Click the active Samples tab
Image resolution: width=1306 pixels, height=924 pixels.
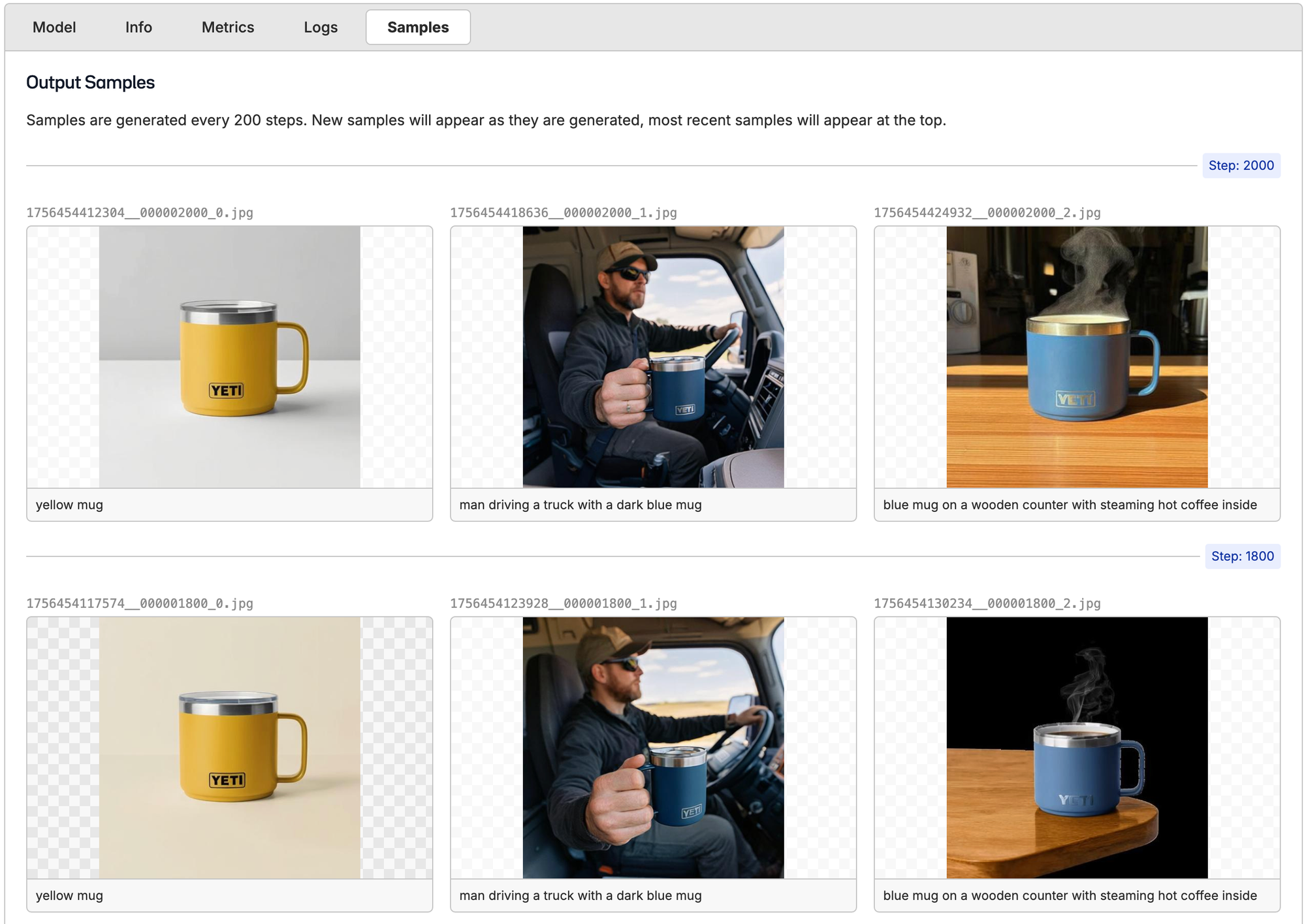[x=418, y=27]
